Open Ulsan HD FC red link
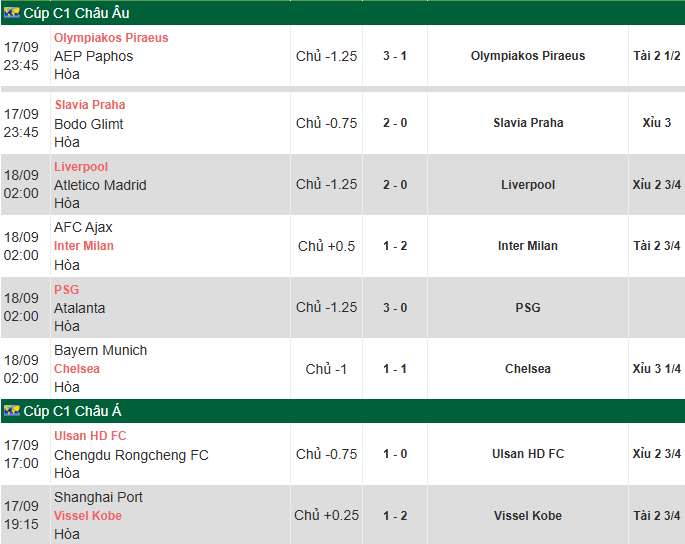 click(90, 436)
